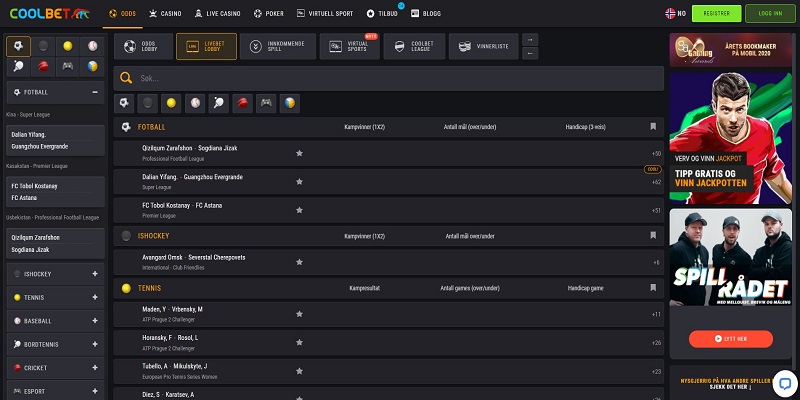Filter by football icon below the search bar
This screenshot has width=800, height=400.
tap(124, 103)
